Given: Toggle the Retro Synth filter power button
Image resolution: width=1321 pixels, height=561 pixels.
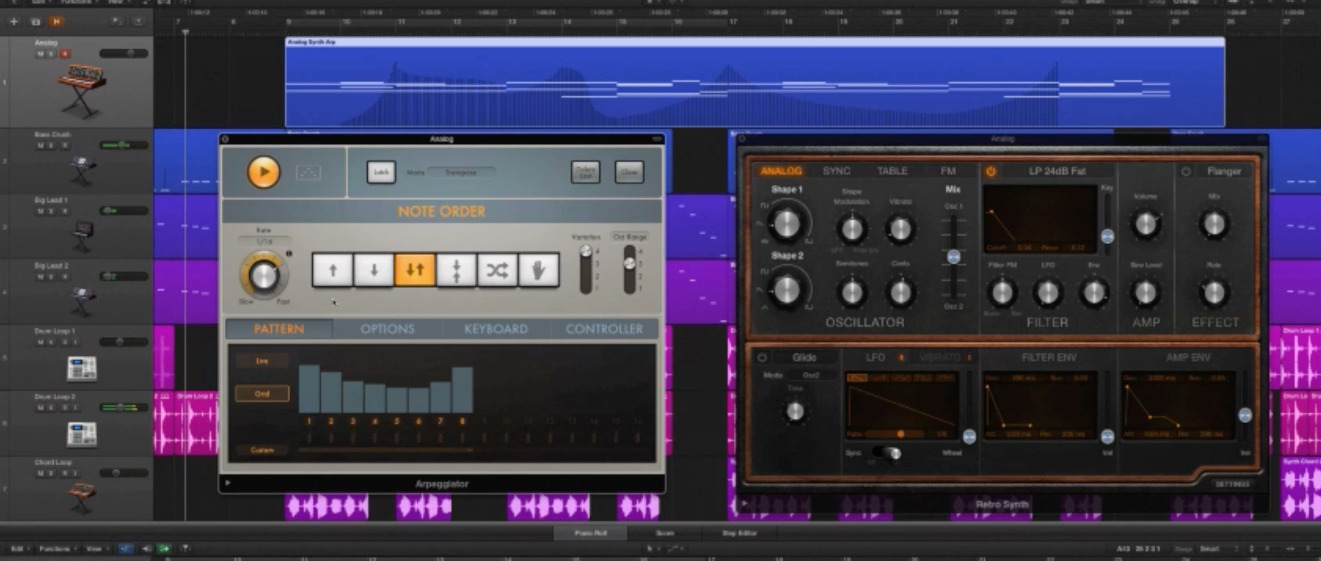Looking at the screenshot, I should (991, 171).
